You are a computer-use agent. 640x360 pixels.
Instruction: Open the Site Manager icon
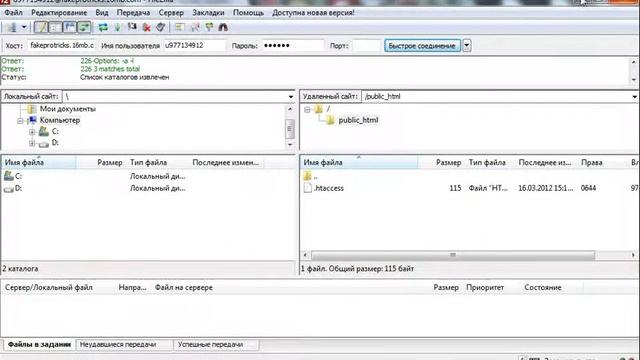click(x=12, y=27)
